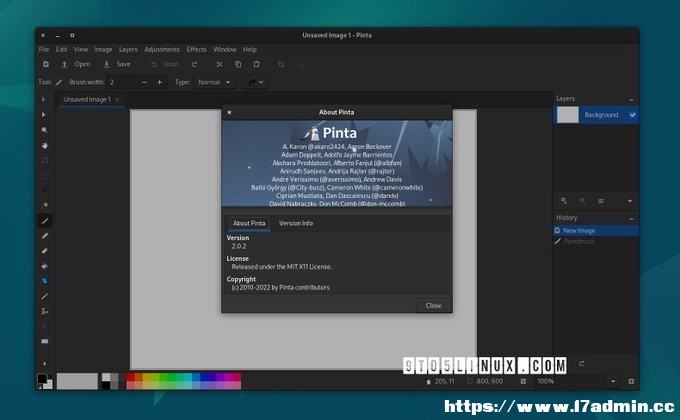Screen dimensions: 680x420
Task: Pick the red palette swatch
Action: pyautogui.click(x=131, y=377)
